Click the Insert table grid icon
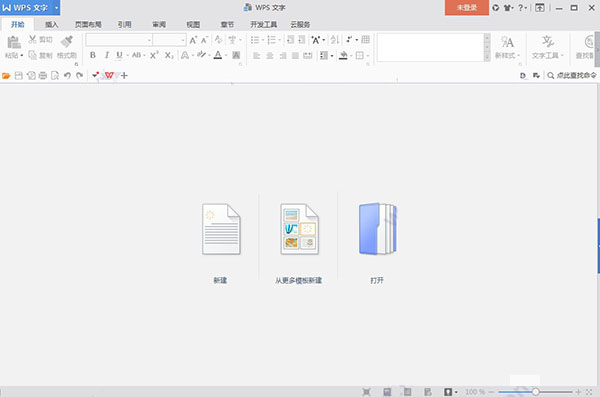The height and width of the screenshot is (397, 600). [365, 40]
